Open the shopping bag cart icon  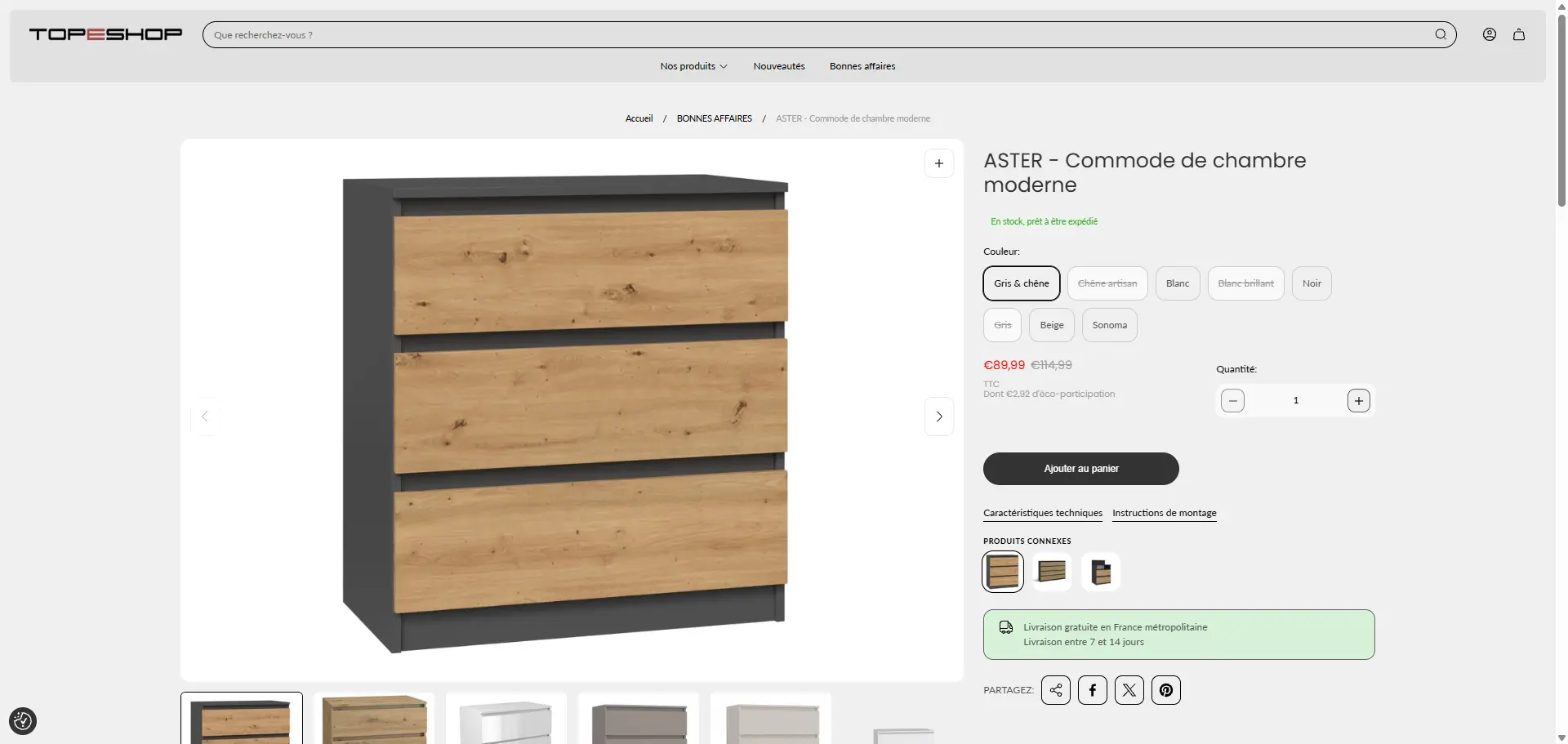click(x=1519, y=34)
